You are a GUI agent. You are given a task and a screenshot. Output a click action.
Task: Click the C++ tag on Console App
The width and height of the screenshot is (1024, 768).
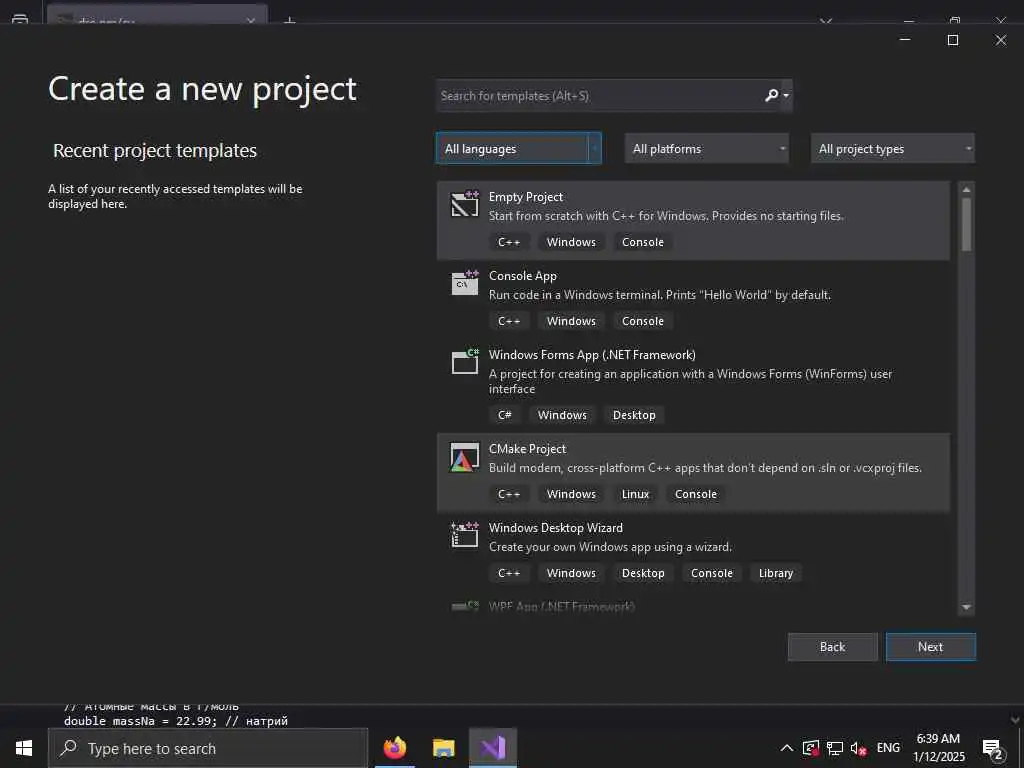pos(509,321)
